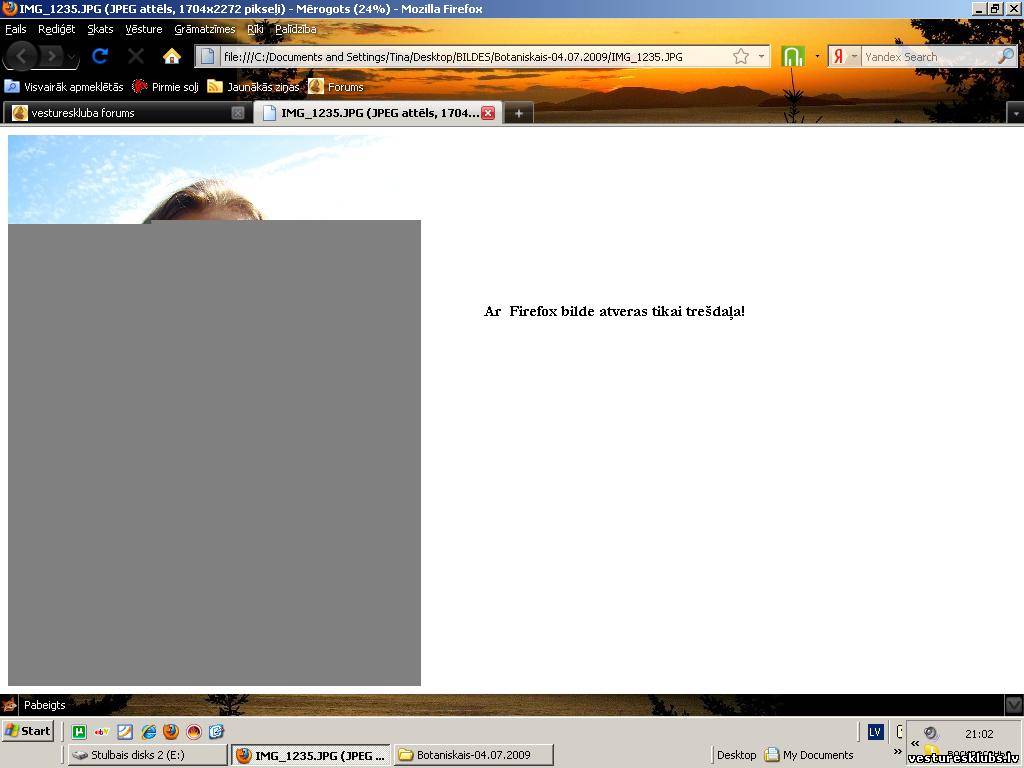Open the Skats menu
Viewport: 1024px width, 768px height.
point(100,29)
